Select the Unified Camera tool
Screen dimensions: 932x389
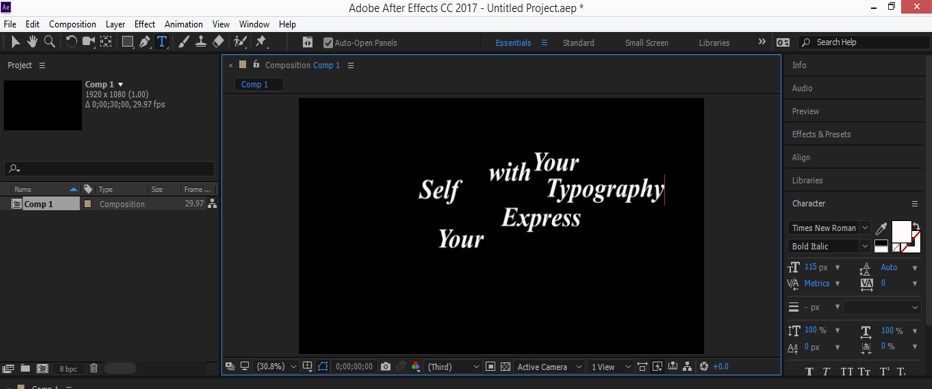89,42
